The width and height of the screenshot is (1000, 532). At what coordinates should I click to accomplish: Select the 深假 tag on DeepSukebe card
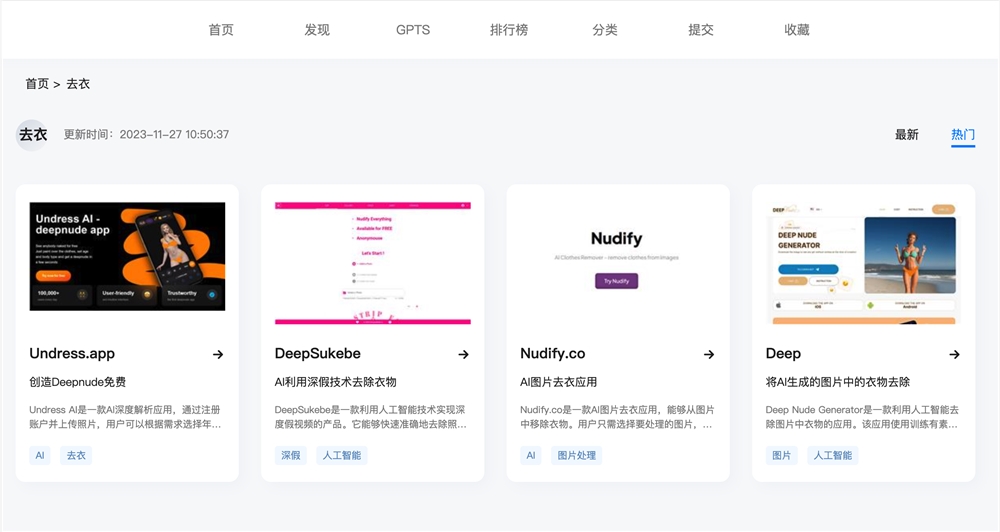(x=291, y=455)
